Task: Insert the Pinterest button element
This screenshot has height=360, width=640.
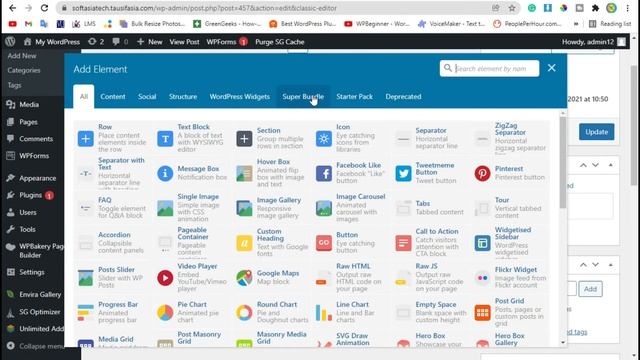Action: click(509, 173)
